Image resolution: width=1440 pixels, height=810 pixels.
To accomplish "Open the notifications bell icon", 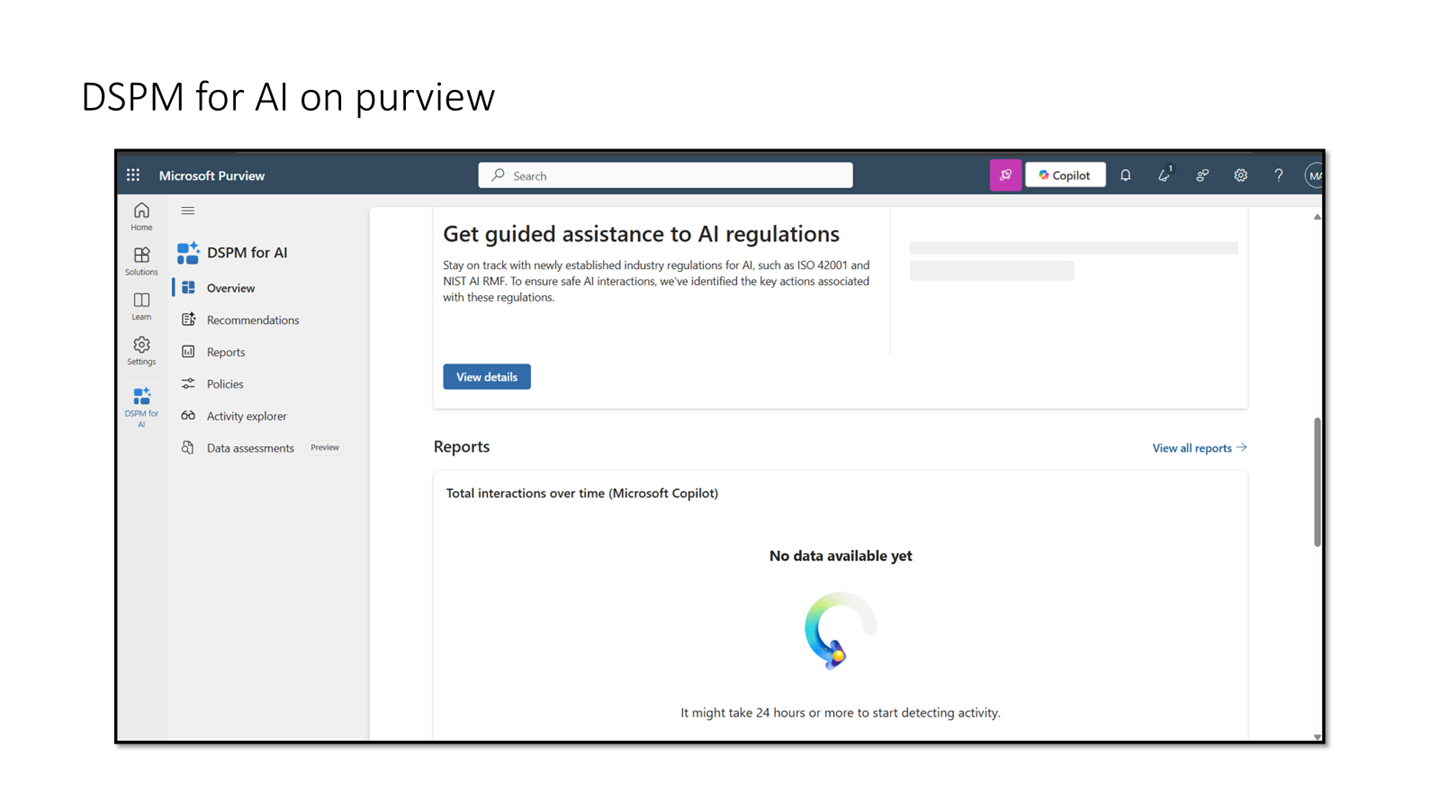I will (x=1125, y=175).
